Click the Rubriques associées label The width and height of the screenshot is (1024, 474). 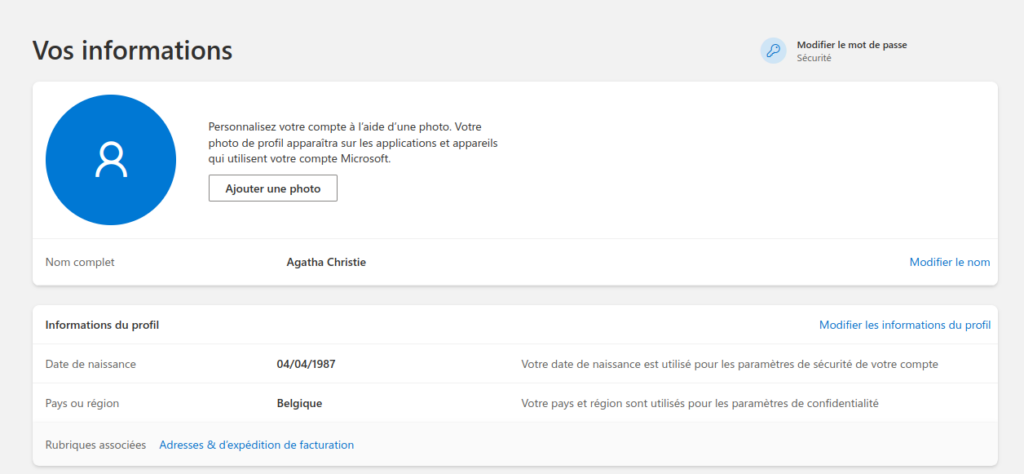pos(95,445)
